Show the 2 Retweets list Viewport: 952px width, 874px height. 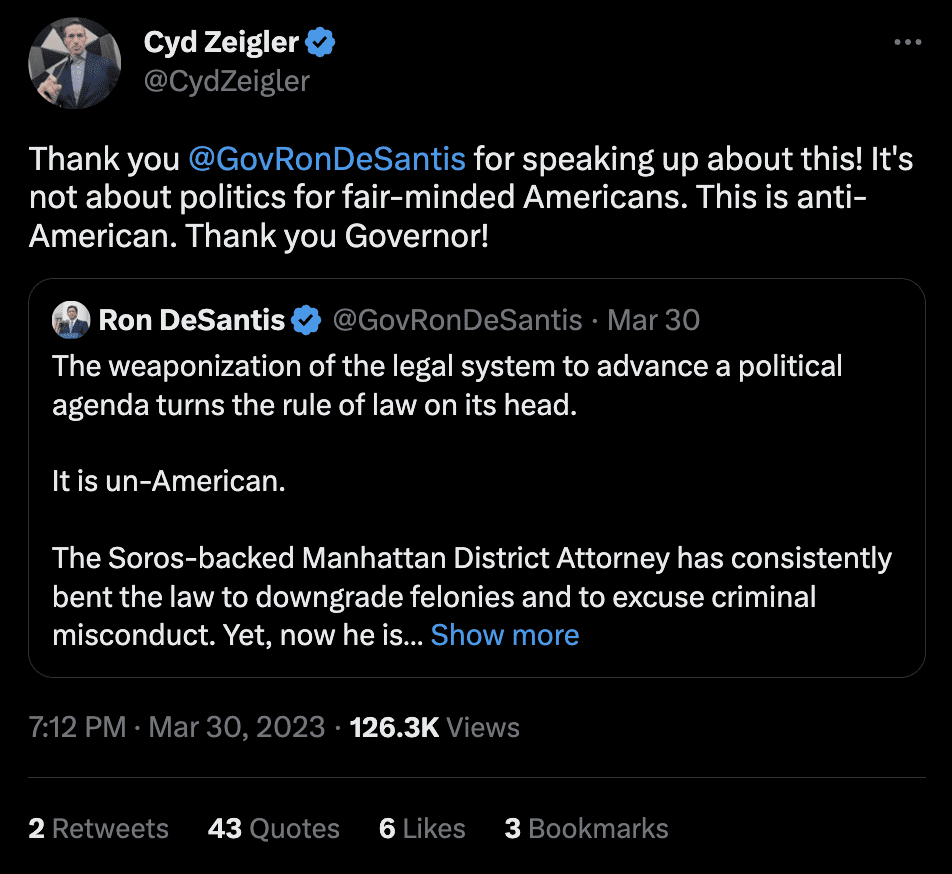tap(98, 829)
